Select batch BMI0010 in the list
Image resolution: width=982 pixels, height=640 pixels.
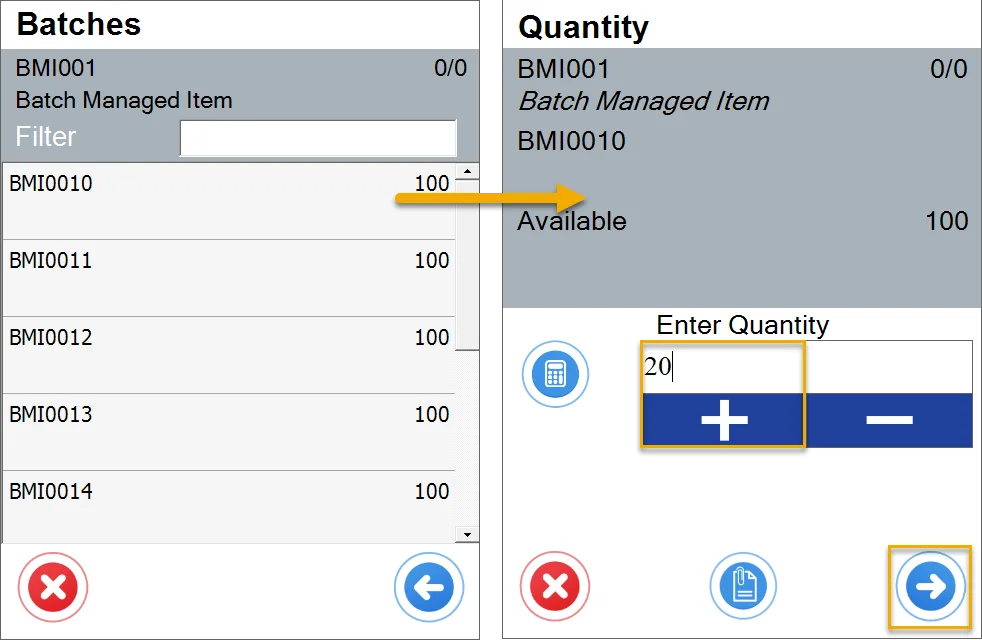[x=229, y=201]
